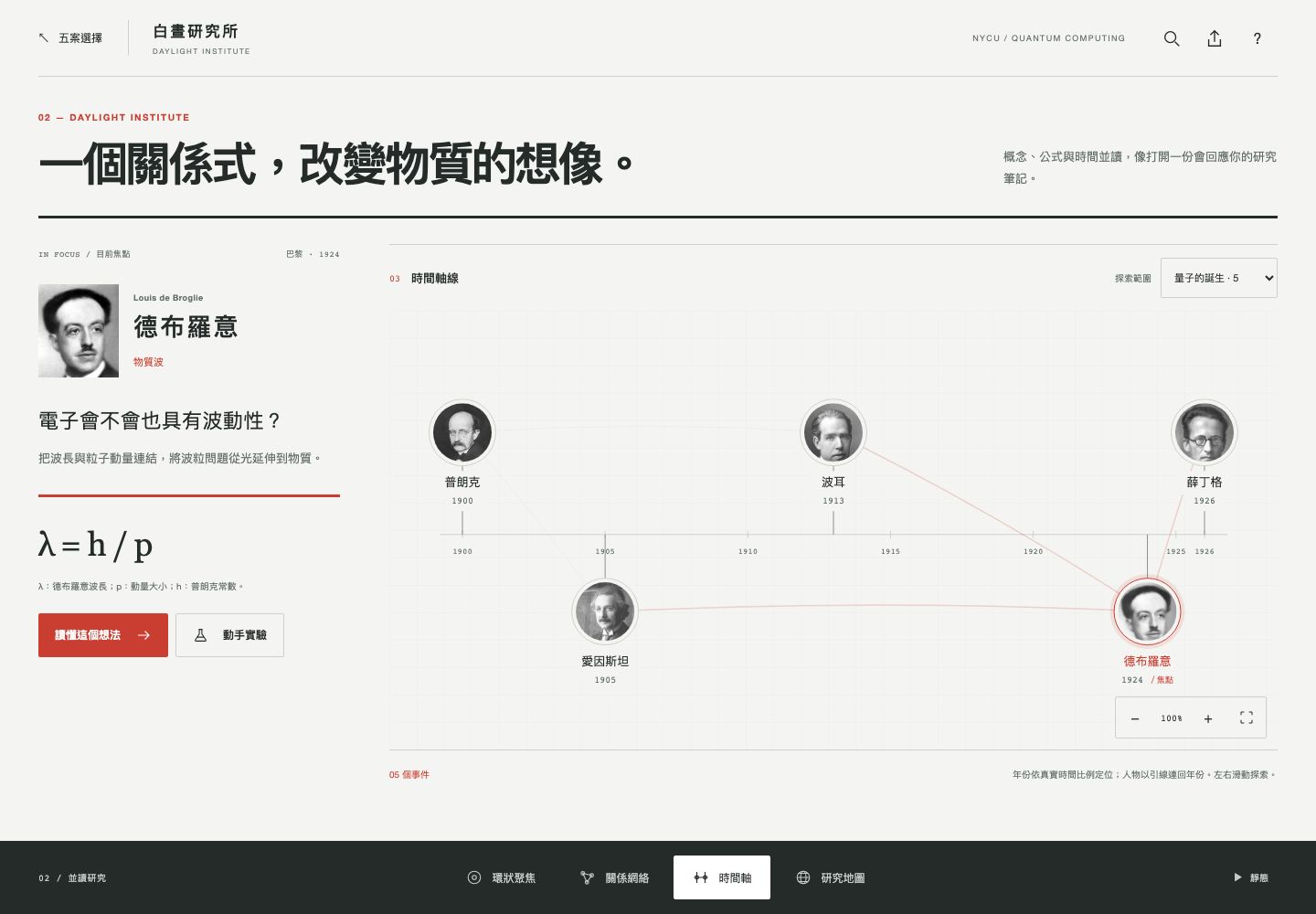The image size is (1316, 914).
Task: Click the 1920 tick label on the axis
Action: pos(1033,551)
